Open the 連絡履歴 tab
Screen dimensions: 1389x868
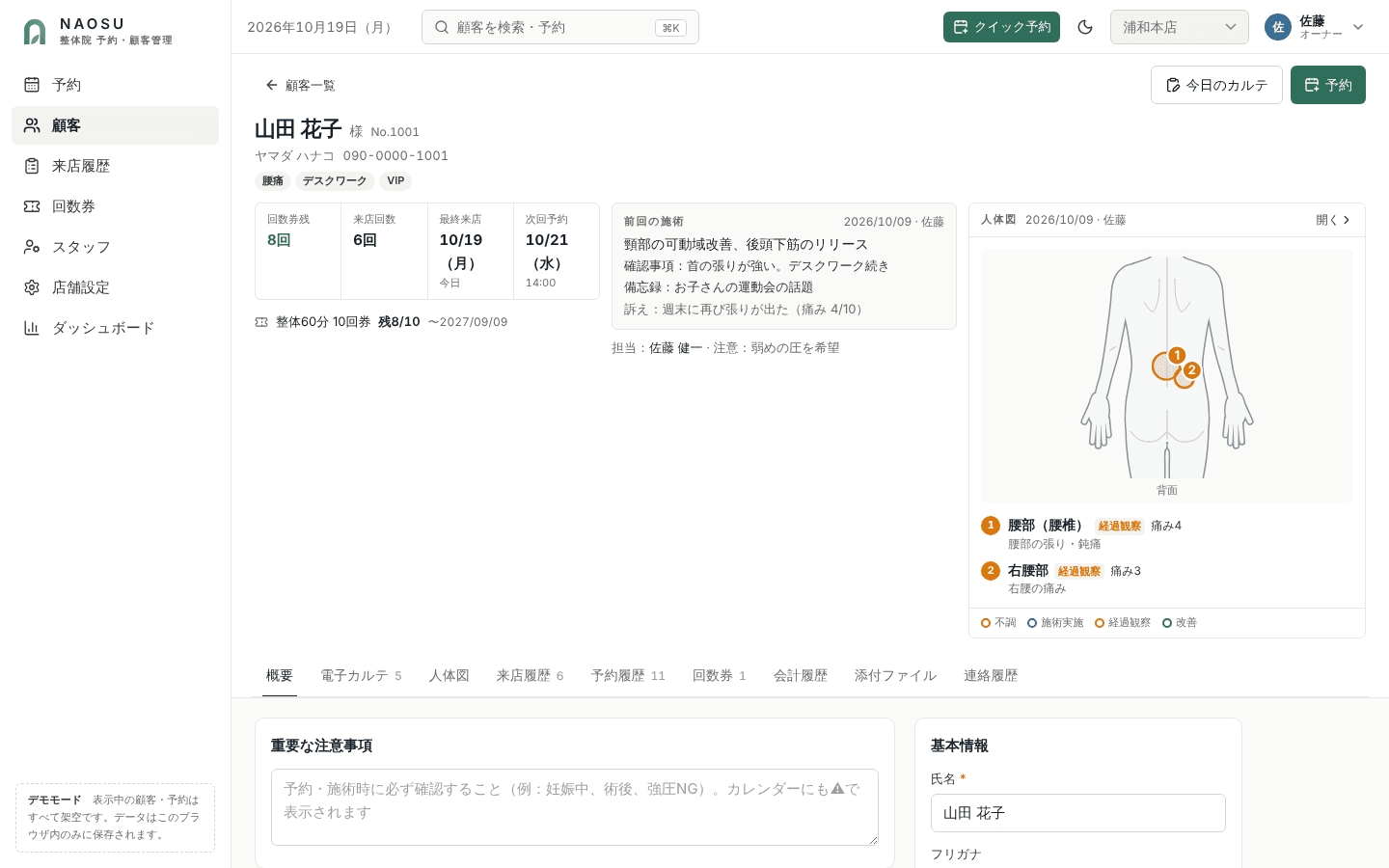tap(991, 676)
